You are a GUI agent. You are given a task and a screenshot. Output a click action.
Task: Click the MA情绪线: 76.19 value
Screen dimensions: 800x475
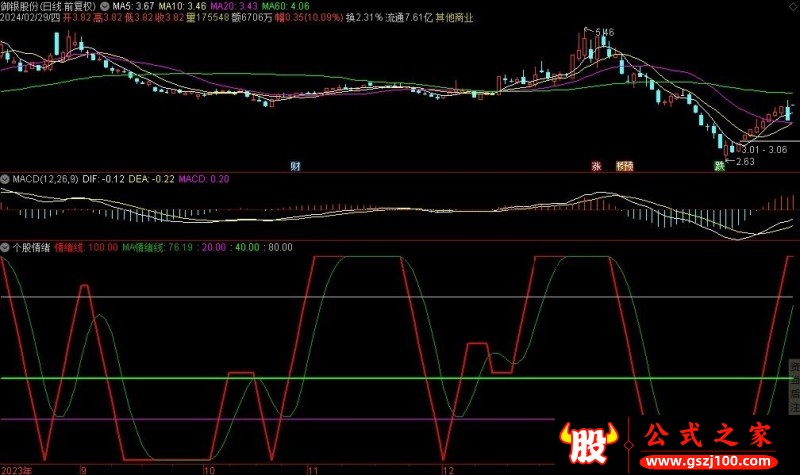pos(157,247)
